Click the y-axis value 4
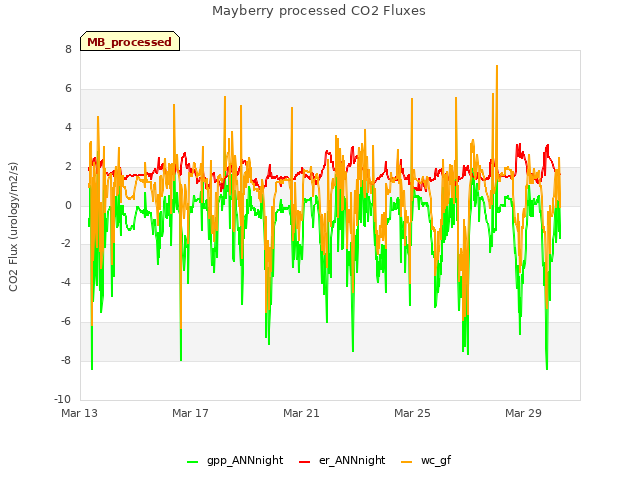This screenshot has width=640, height=480. (68, 128)
